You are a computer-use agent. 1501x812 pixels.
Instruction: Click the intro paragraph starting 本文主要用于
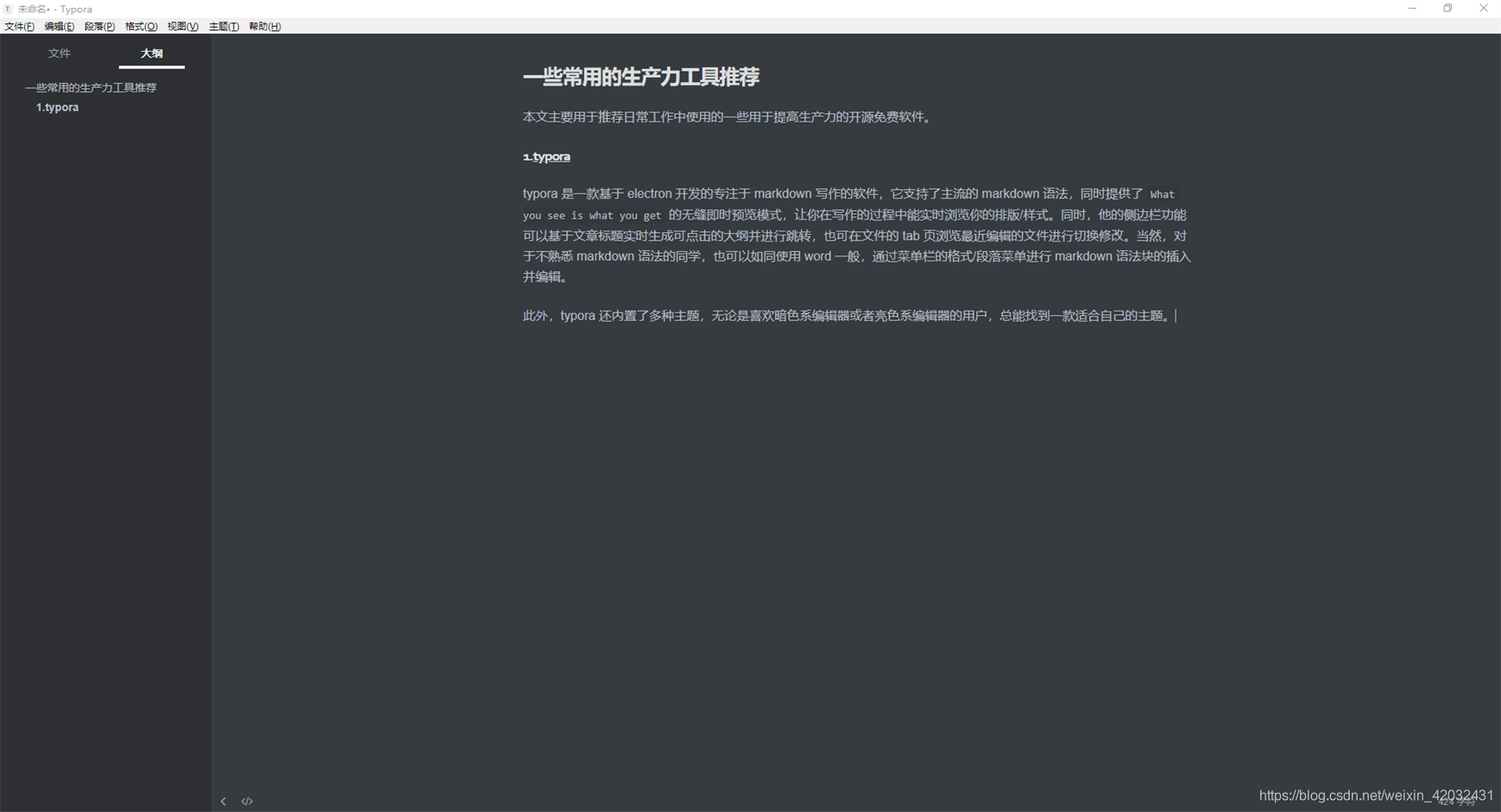click(x=729, y=117)
